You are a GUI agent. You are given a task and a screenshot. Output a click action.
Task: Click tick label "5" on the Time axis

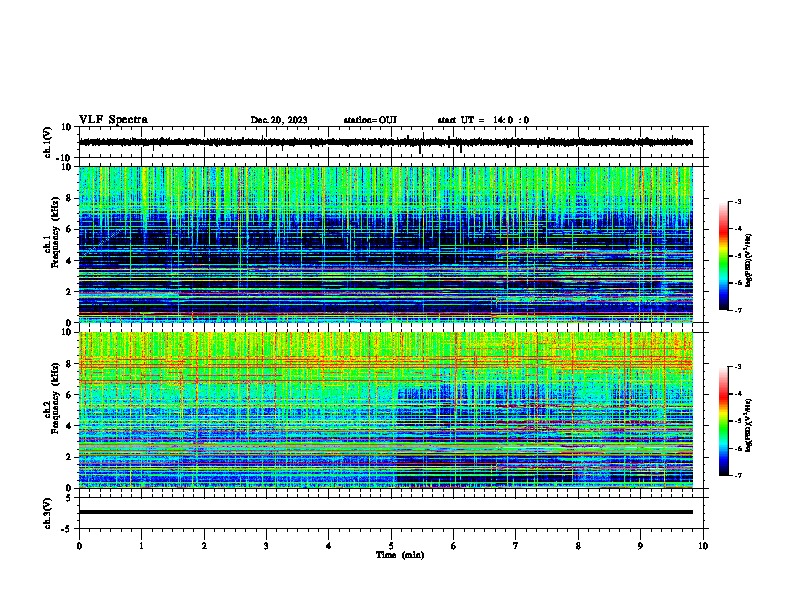pyautogui.click(x=391, y=546)
